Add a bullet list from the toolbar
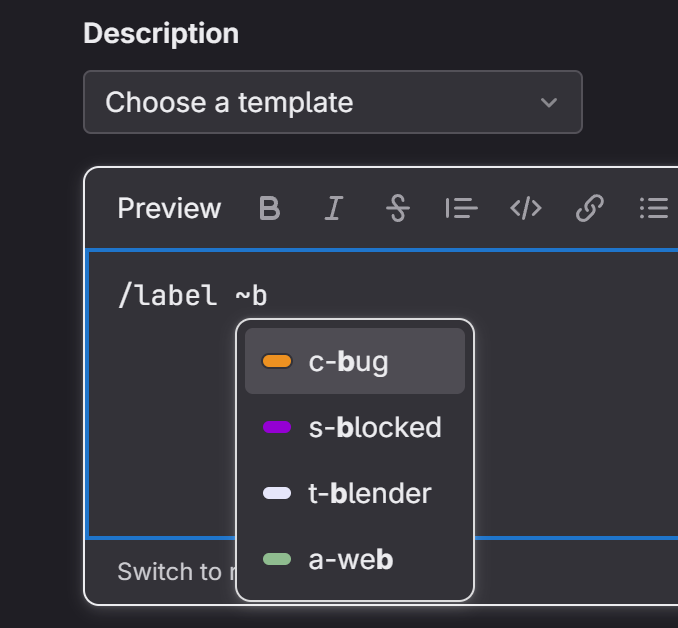 tap(653, 208)
